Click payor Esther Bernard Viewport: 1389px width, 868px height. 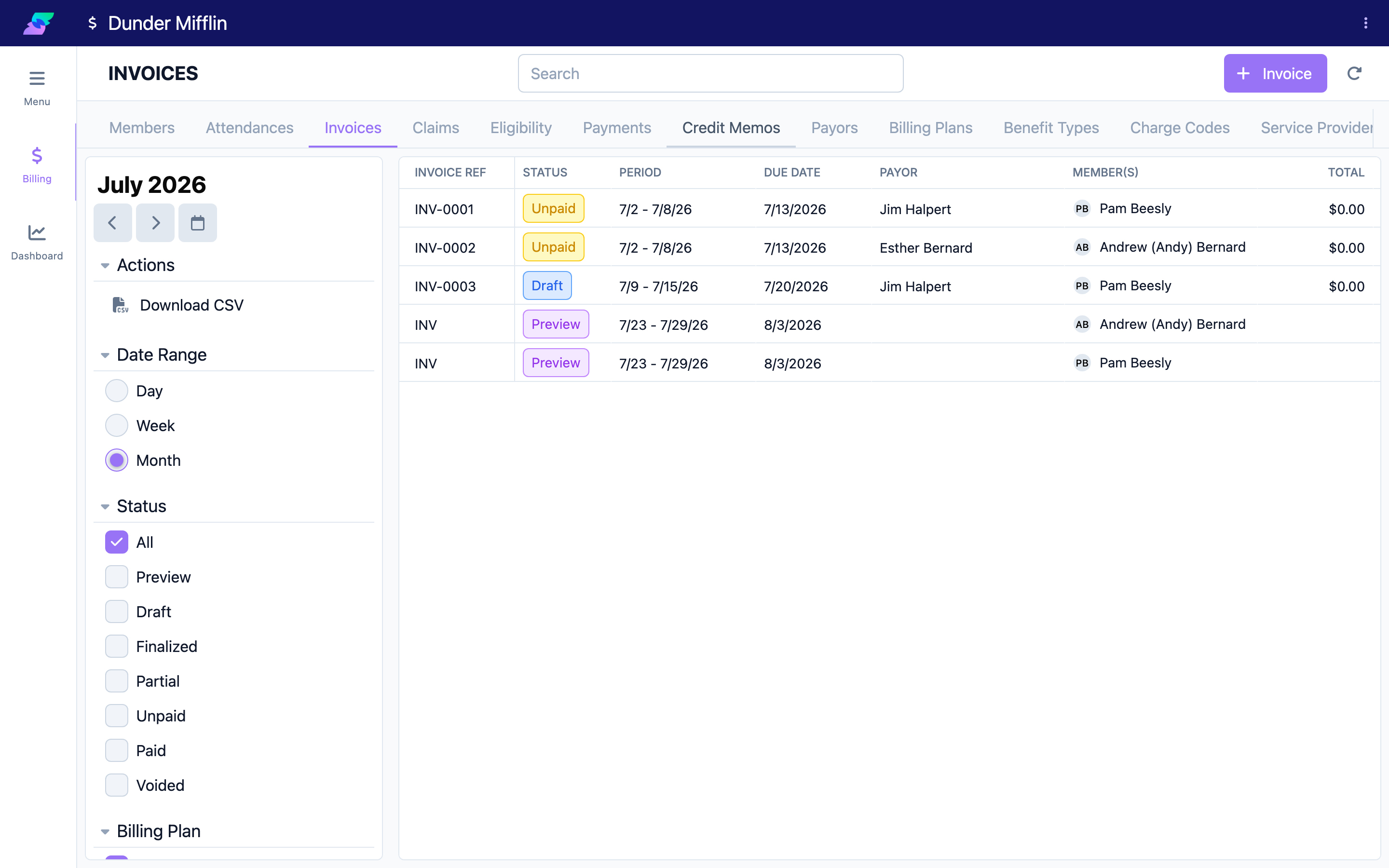[x=926, y=247]
